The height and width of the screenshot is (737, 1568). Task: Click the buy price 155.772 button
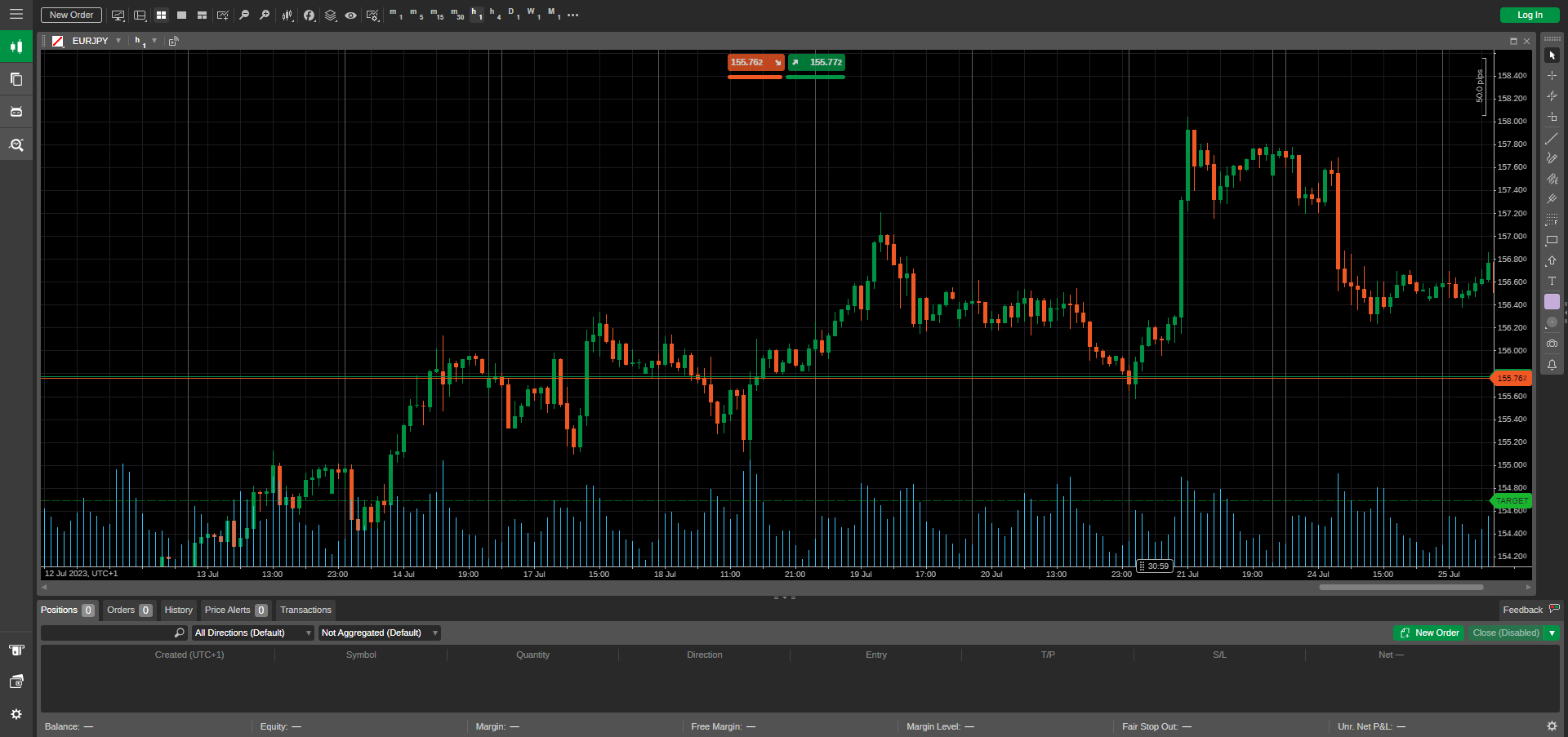(816, 63)
